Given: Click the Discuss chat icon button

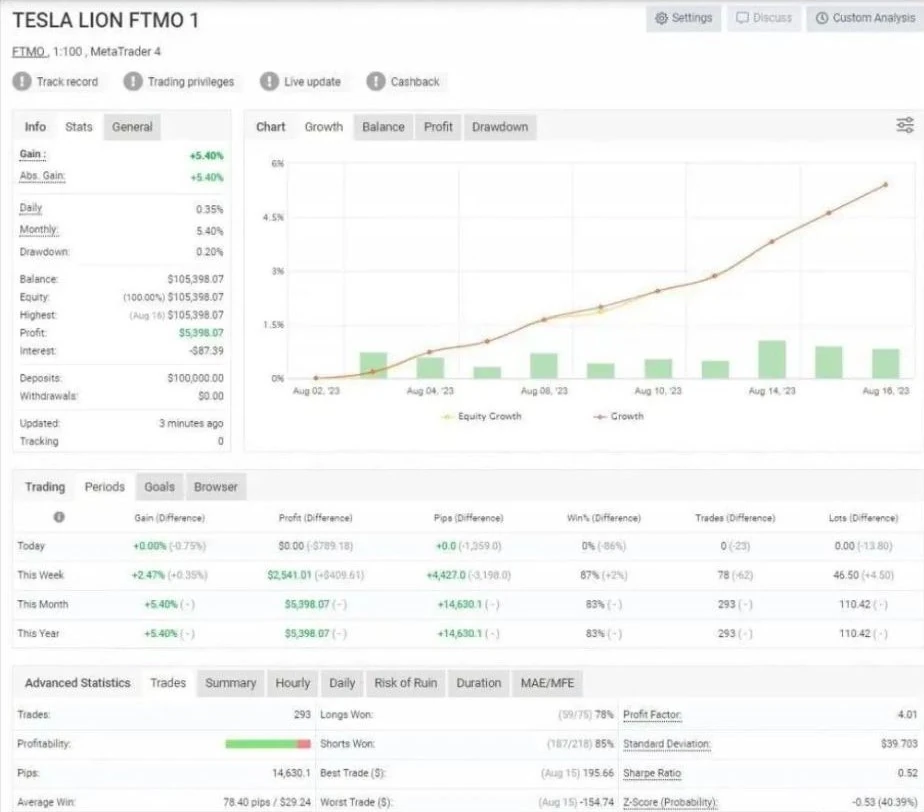Looking at the screenshot, I should pyautogui.click(x=764, y=18).
